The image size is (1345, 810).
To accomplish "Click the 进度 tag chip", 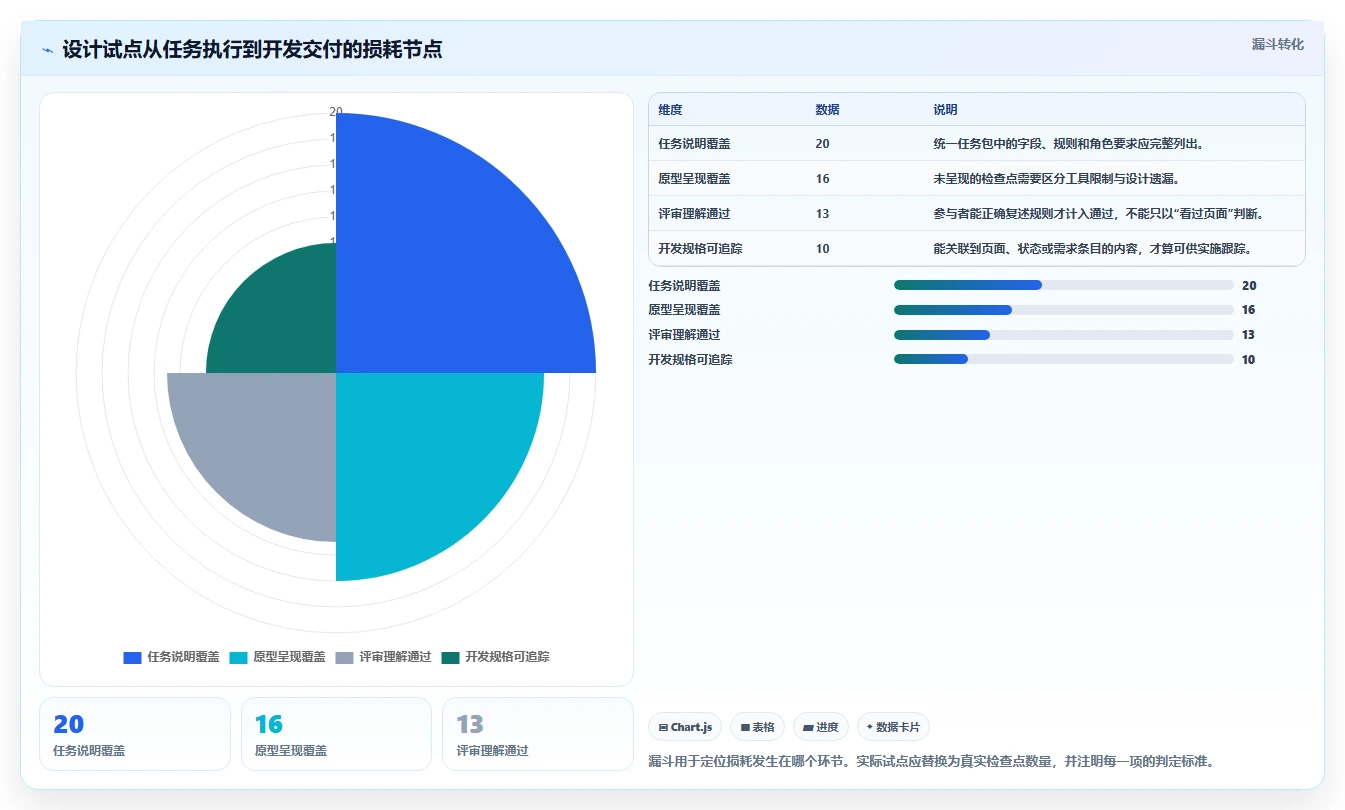I will point(821,727).
